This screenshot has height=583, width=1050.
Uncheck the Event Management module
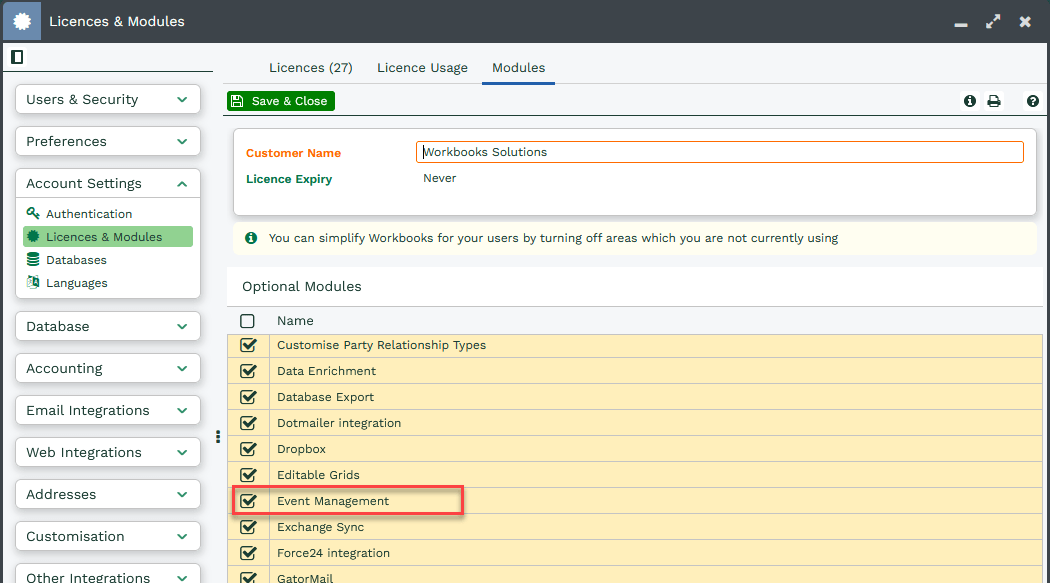pos(248,501)
